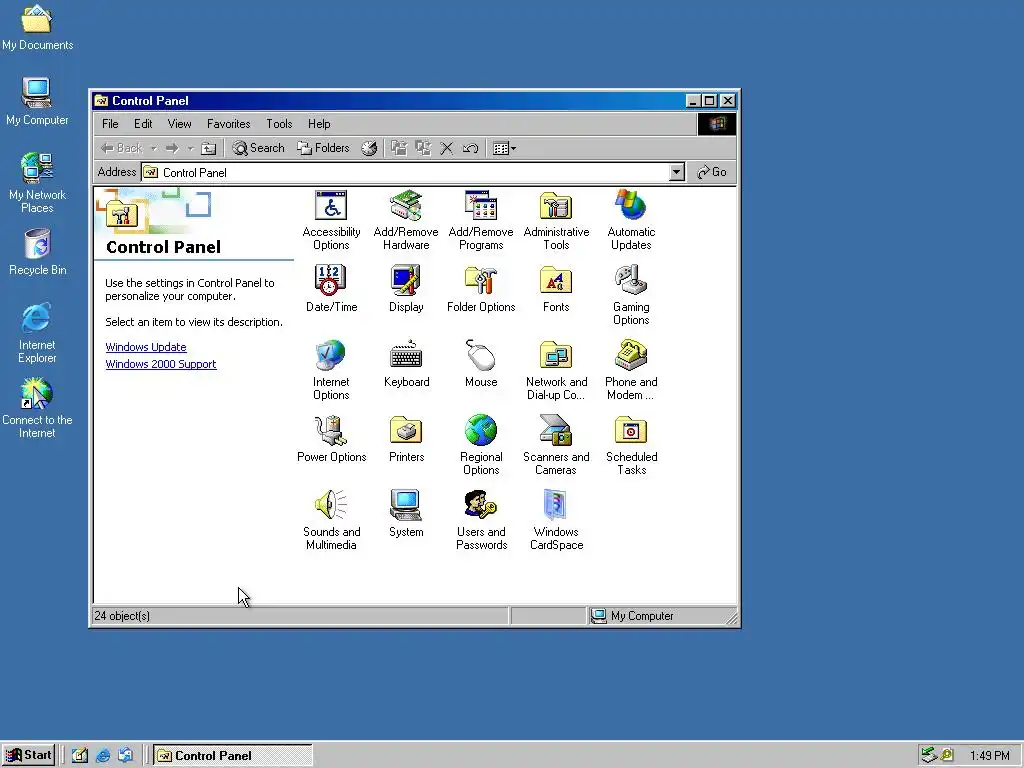Select Phone and Modem icon
Image resolution: width=1024 pixels, height=768 pixels.
pos(631,370)
